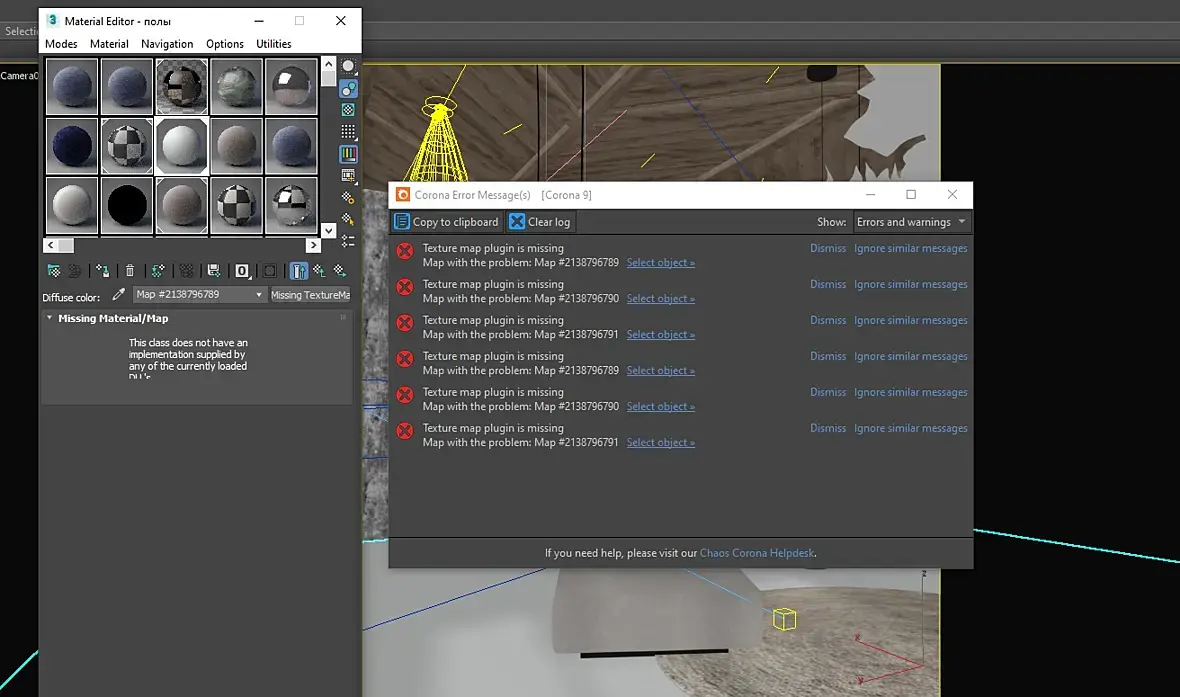Click Select object in first error row
This screenshot has height=697, width=1180.
click(x=661, y=263)
